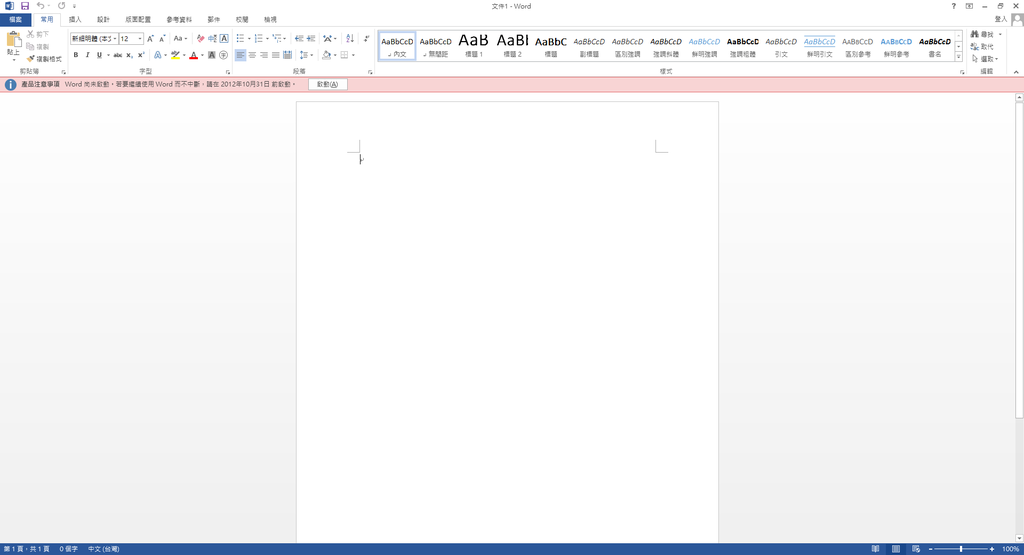Open the Change Case Aa dropdown

tap(180, 39)
